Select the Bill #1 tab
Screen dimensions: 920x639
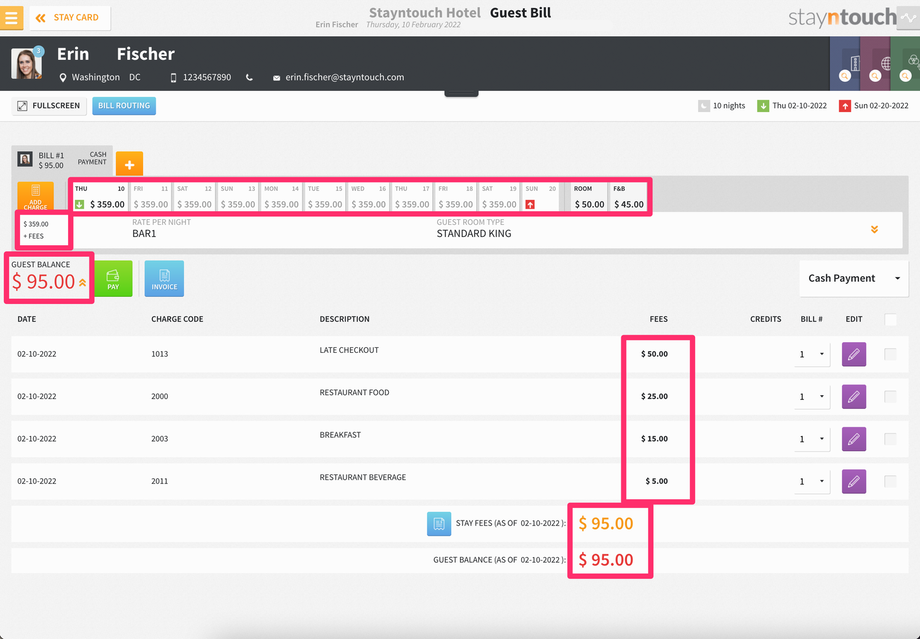(62, 160)
